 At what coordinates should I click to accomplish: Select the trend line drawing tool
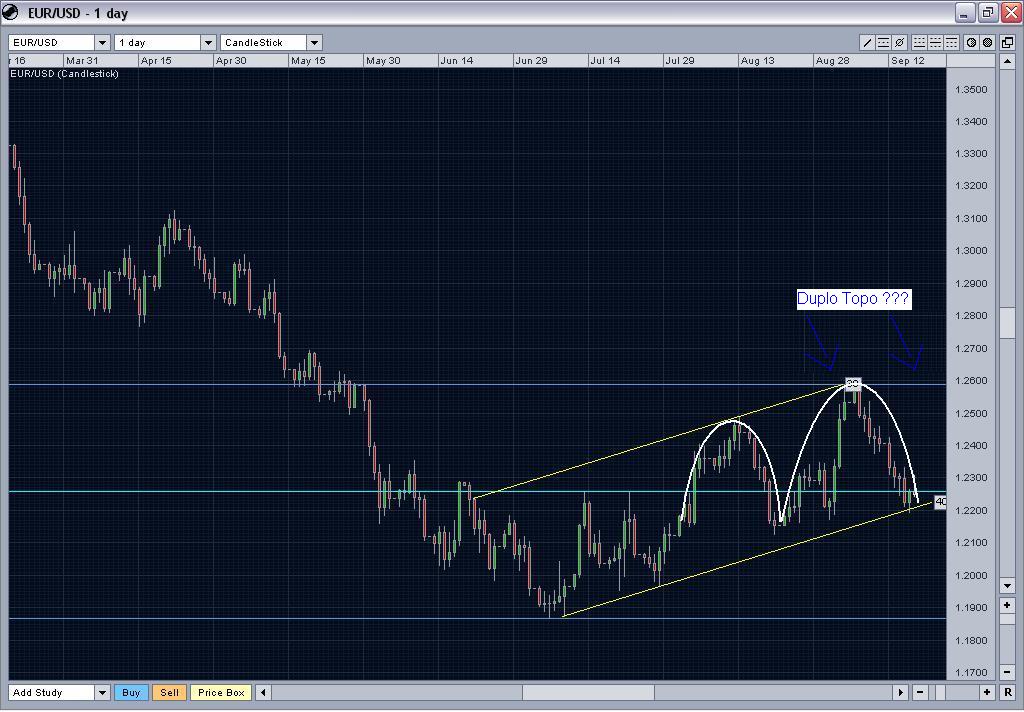tap(867, 42)
